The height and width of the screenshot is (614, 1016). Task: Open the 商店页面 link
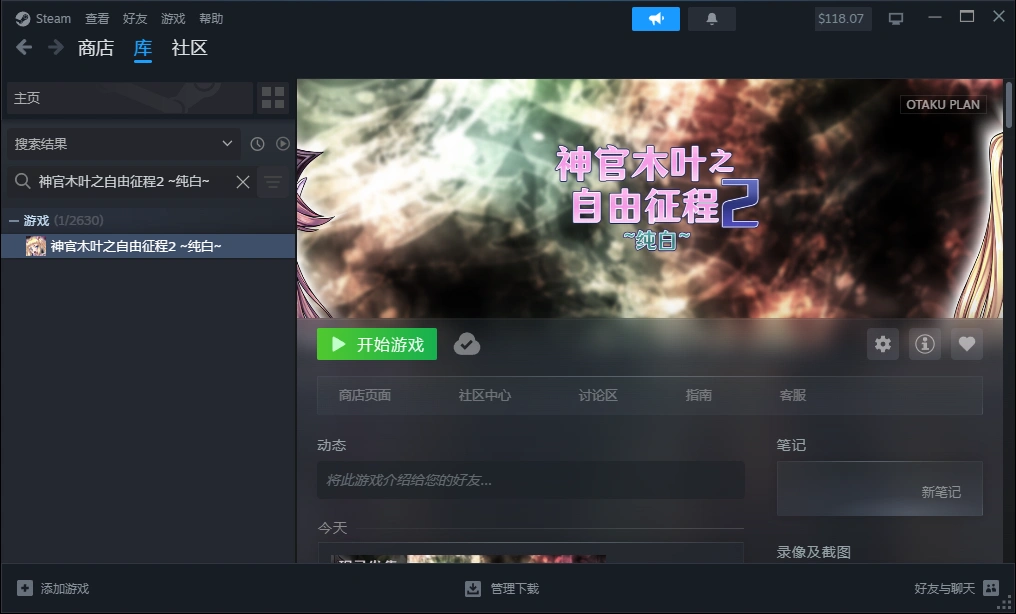(365, 395)
